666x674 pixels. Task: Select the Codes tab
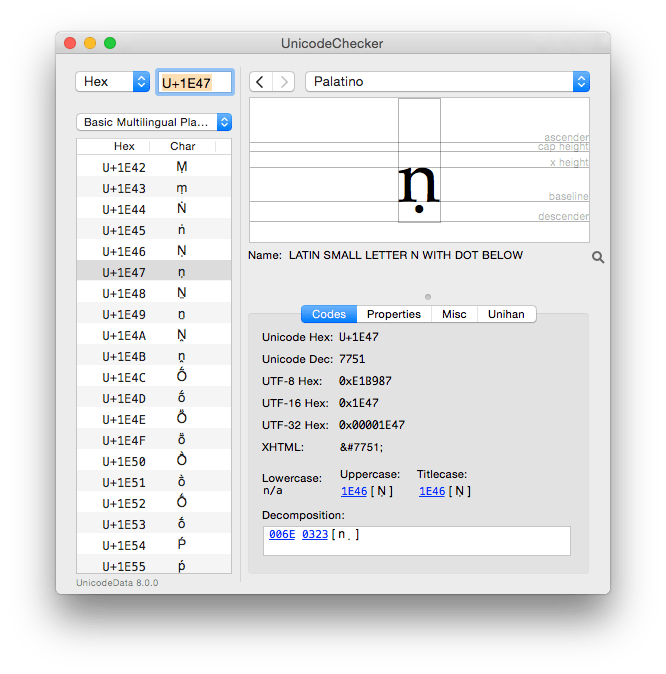[x=329, y=314]
